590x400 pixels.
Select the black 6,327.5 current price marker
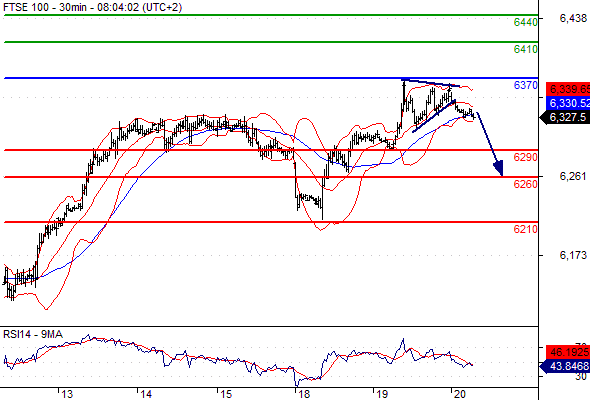coord(565,117)
